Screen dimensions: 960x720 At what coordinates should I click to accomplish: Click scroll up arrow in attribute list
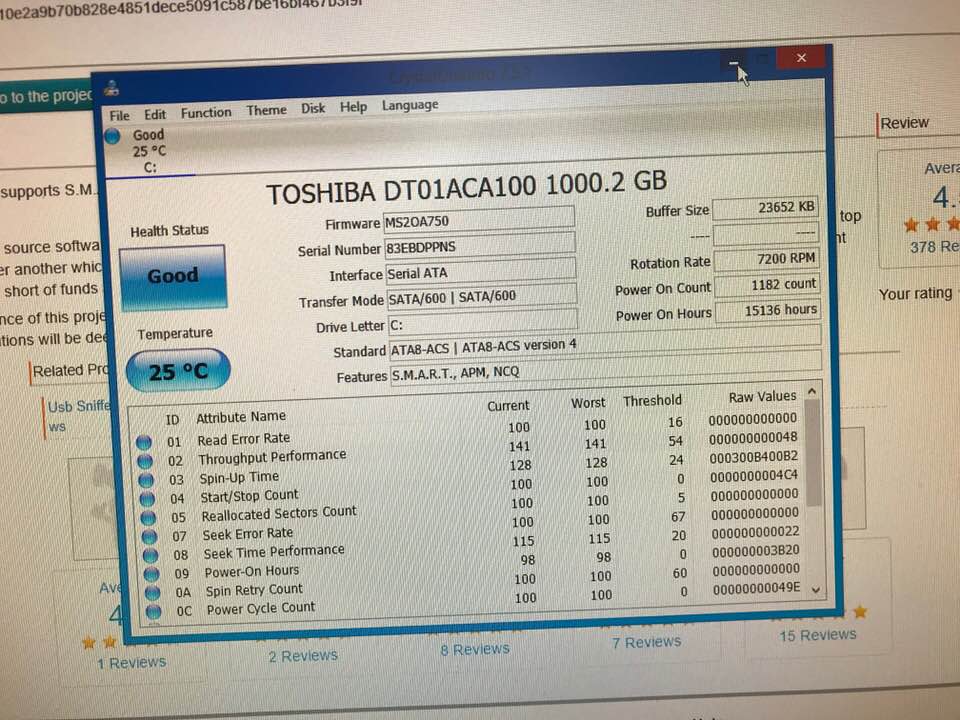[x=812, y=391]
